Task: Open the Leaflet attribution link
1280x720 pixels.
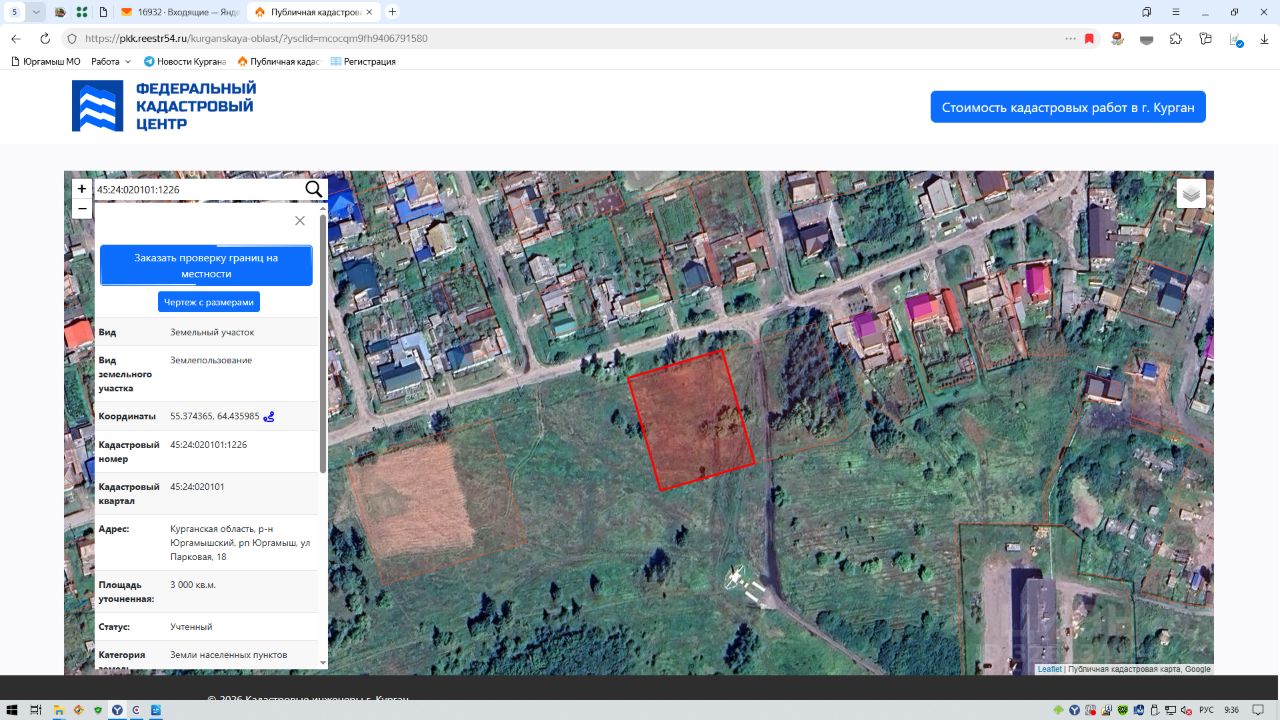Action: pos(1050,669)
